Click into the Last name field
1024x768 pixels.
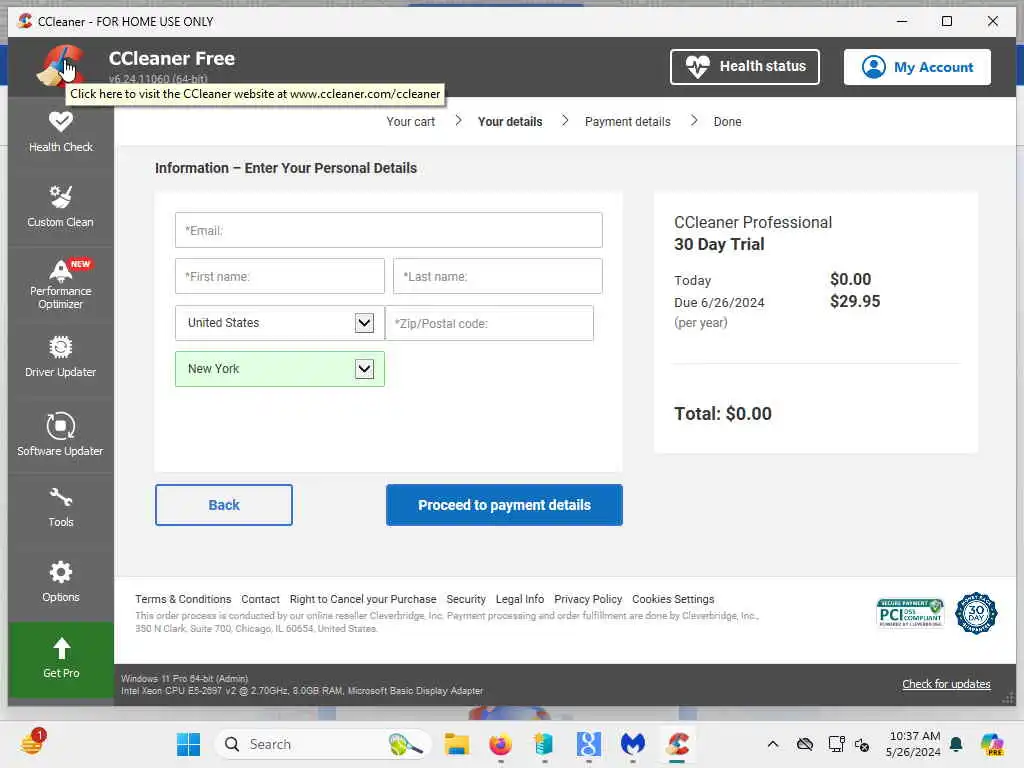[x=498, y=276]
